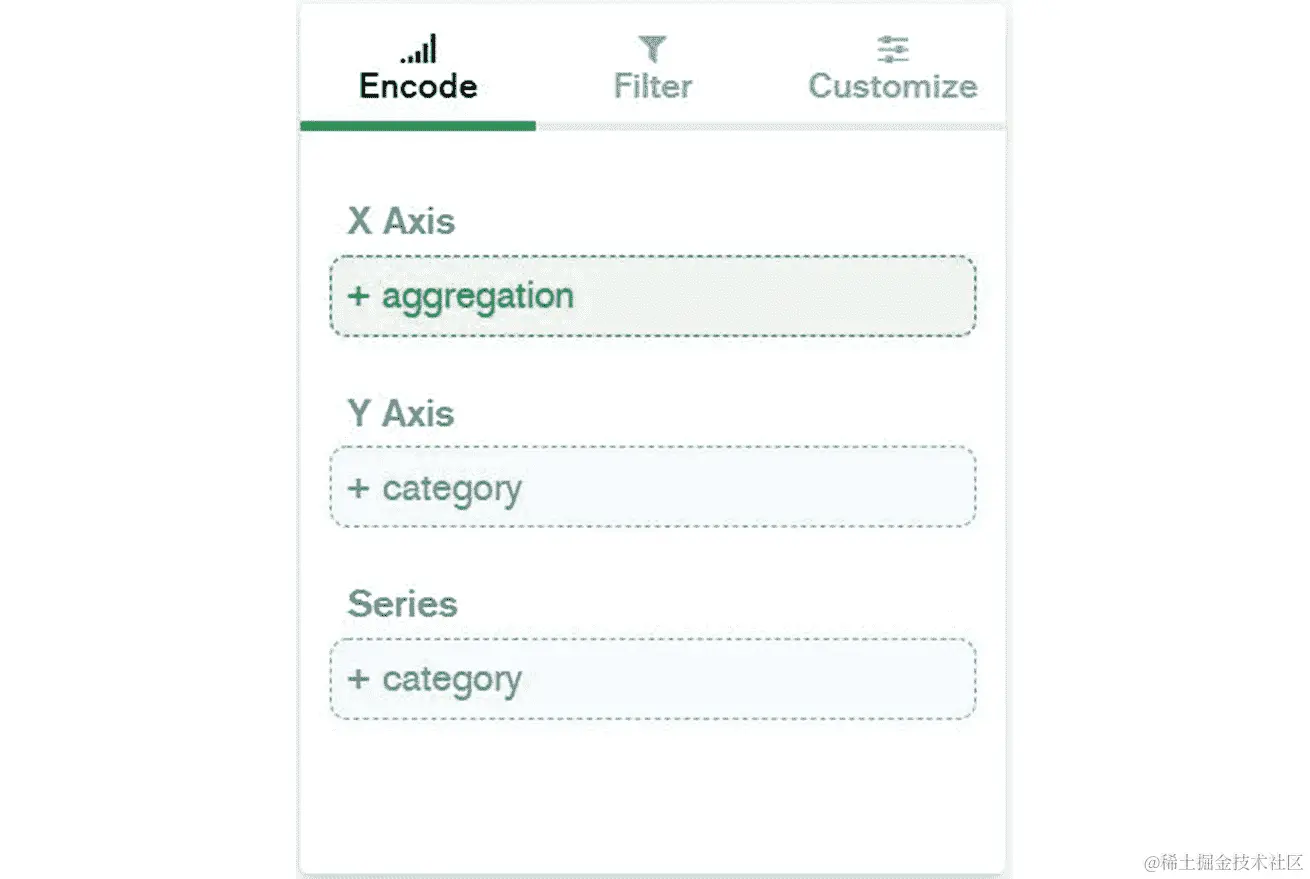Click the 'category' text under Y Axis

452,489
